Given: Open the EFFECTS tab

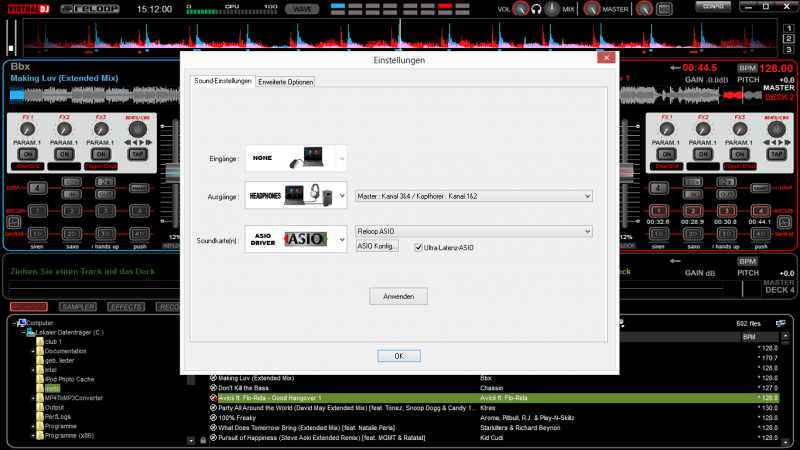Looking at the screenshot, I should [x=126, y=307].
